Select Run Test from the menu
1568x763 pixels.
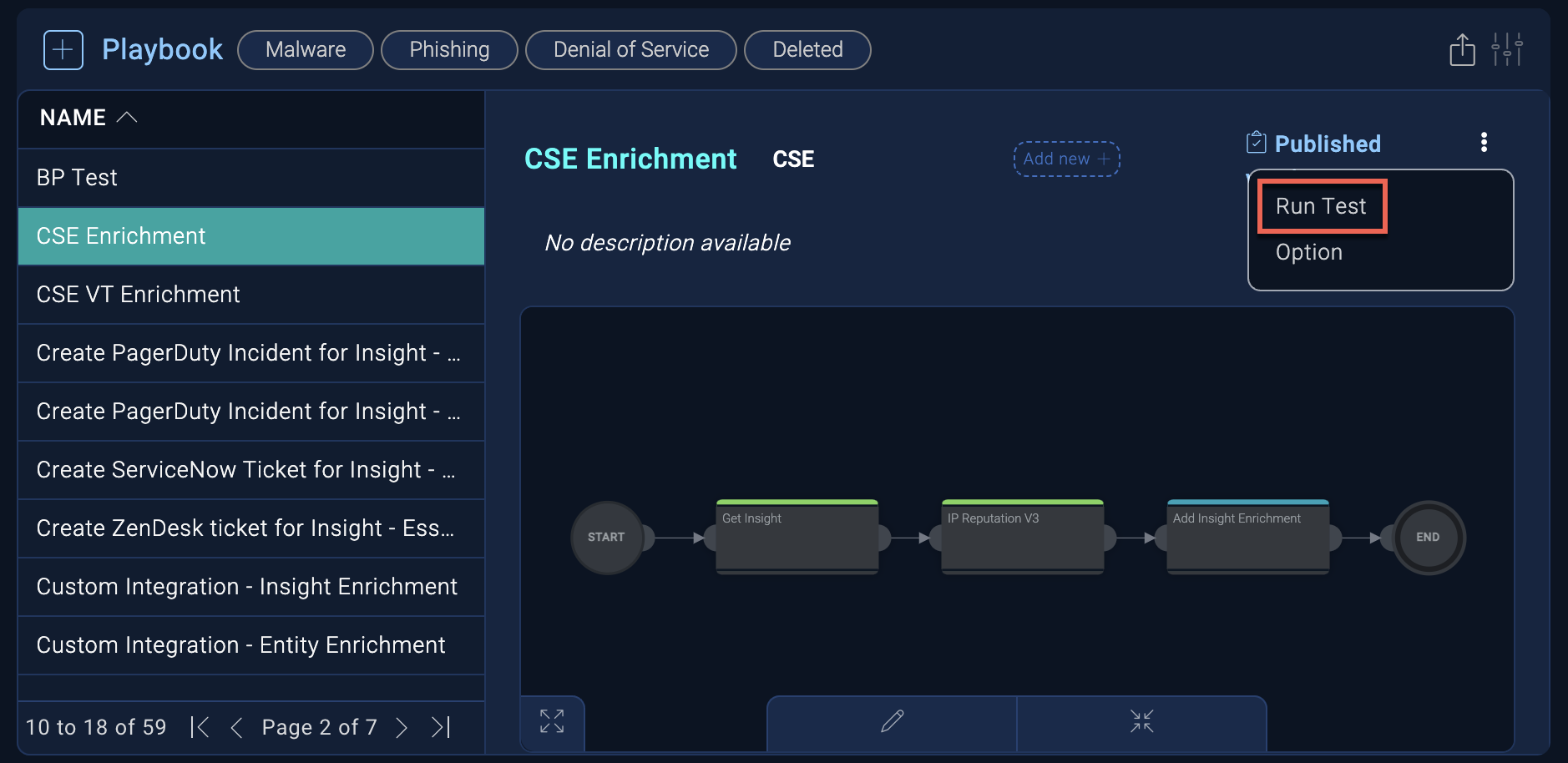tap(1321, 206)
